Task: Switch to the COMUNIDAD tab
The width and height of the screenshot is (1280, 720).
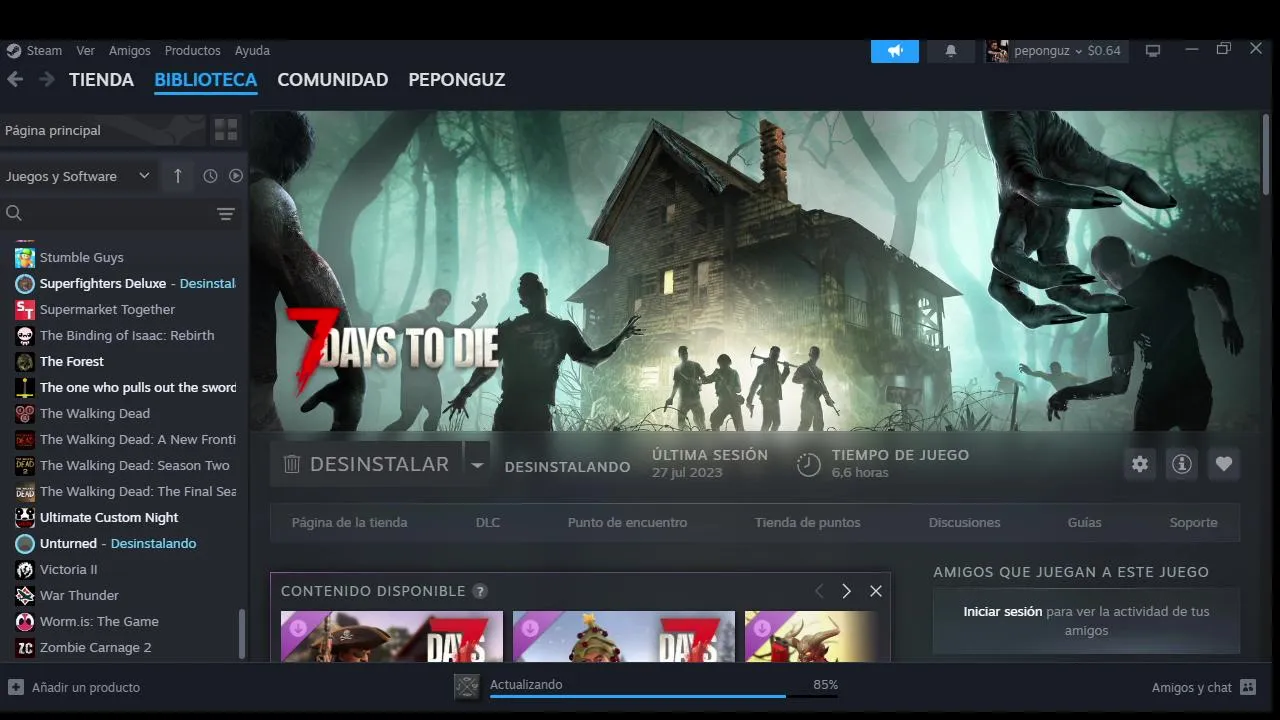Action: coord(333,80)
